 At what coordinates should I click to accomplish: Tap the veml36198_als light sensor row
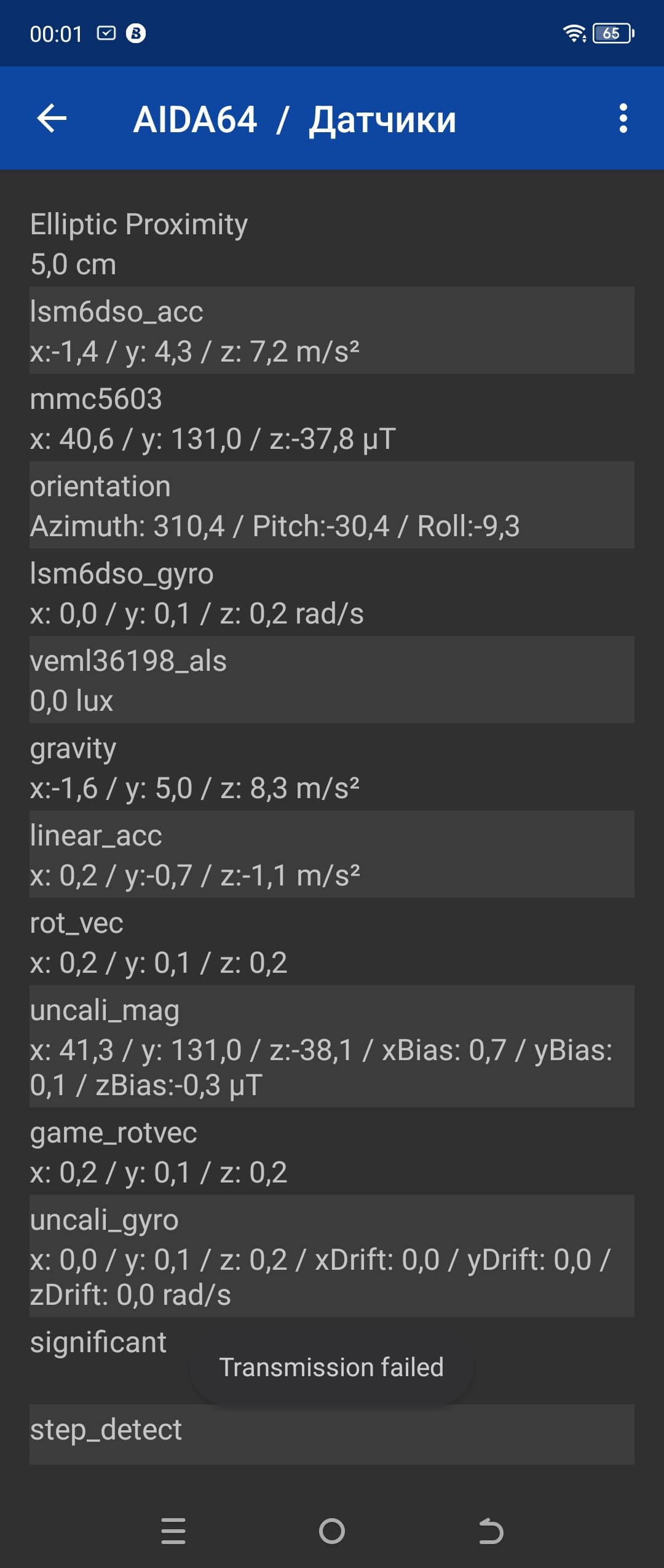coord(331,680)
